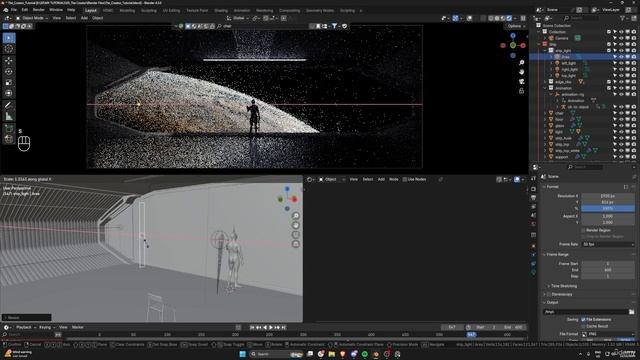Expand the Time Stretching panel
Screen dimensions: 640x360
pyautogui.click(x=563, y=286)
